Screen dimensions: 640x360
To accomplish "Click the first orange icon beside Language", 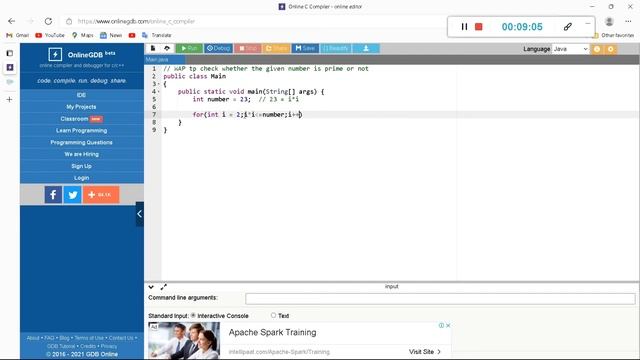I will [597, 49].
